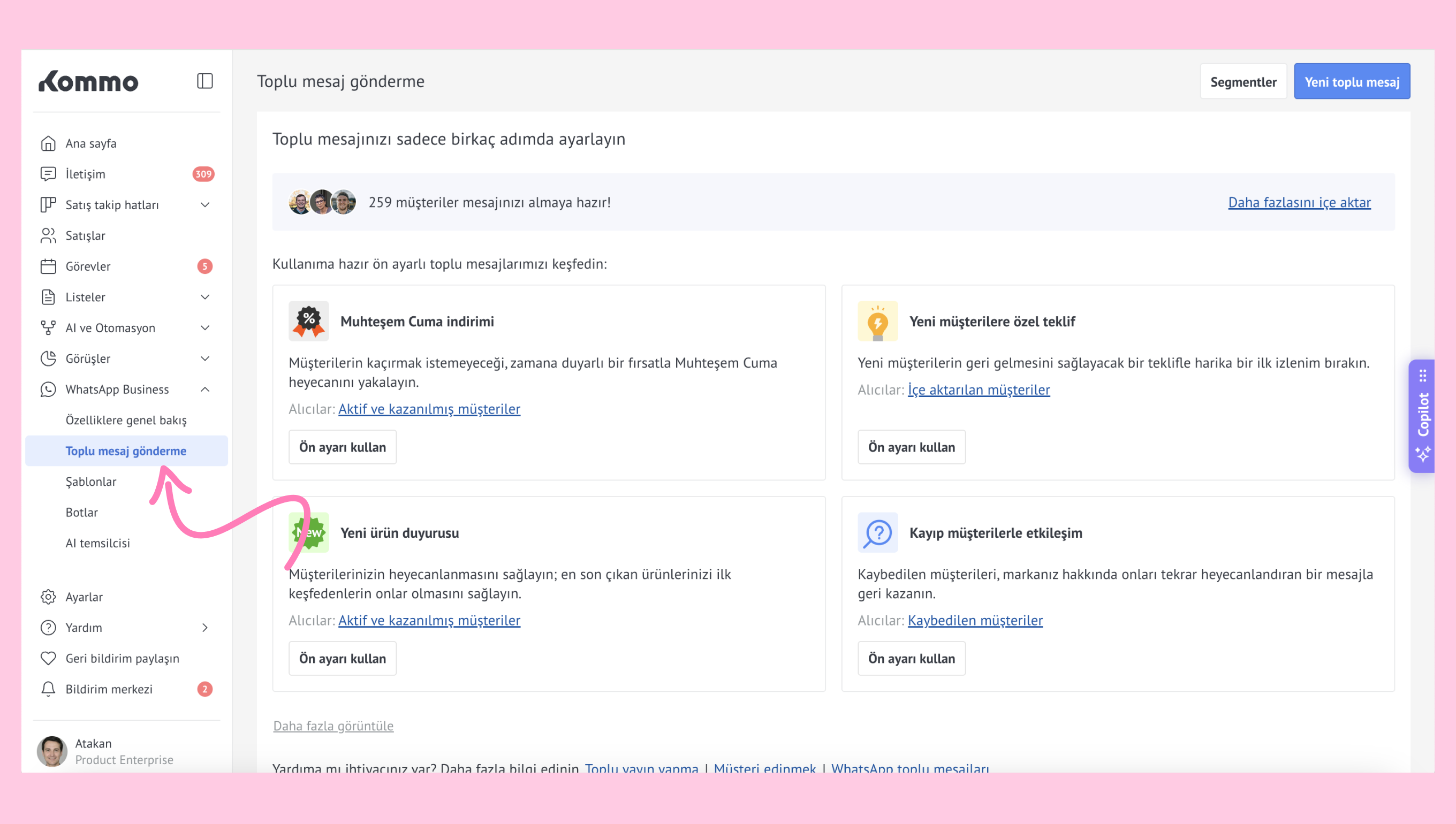Image resolution: width=1456 pixels, height=824 pixels.
Task: Click the Satışlar people icon
Action: [x=48, y=235]
